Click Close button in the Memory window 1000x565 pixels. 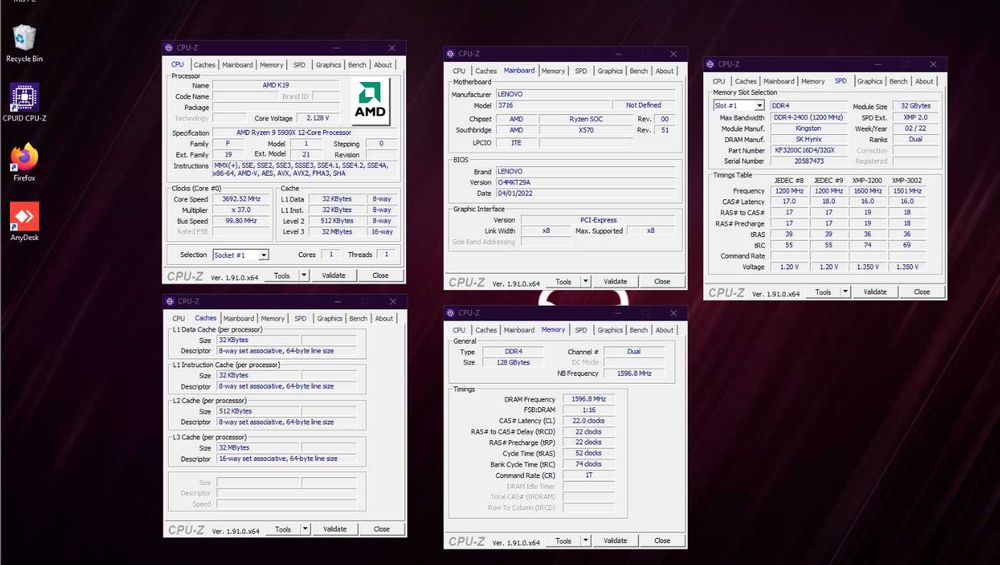coord(663,541)
